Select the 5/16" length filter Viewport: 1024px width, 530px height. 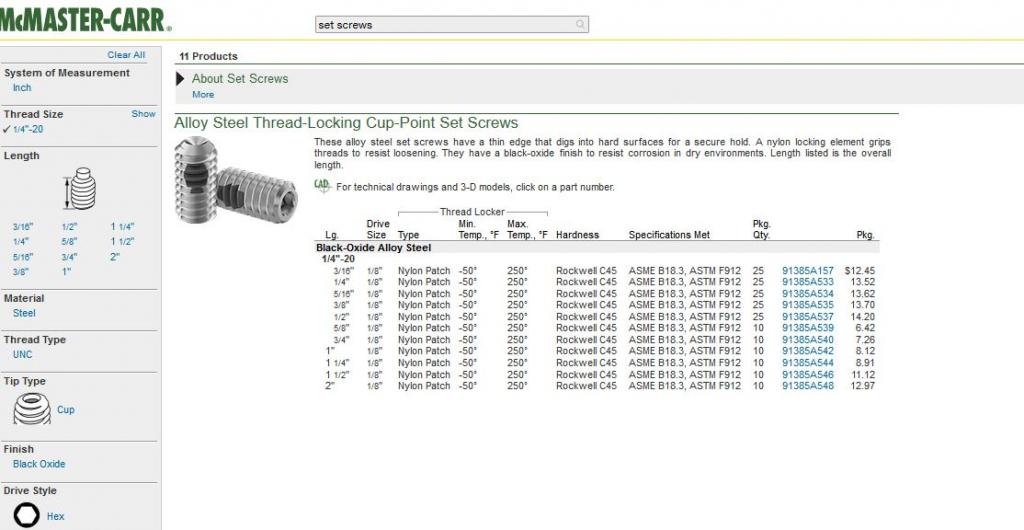pos(22,257)
